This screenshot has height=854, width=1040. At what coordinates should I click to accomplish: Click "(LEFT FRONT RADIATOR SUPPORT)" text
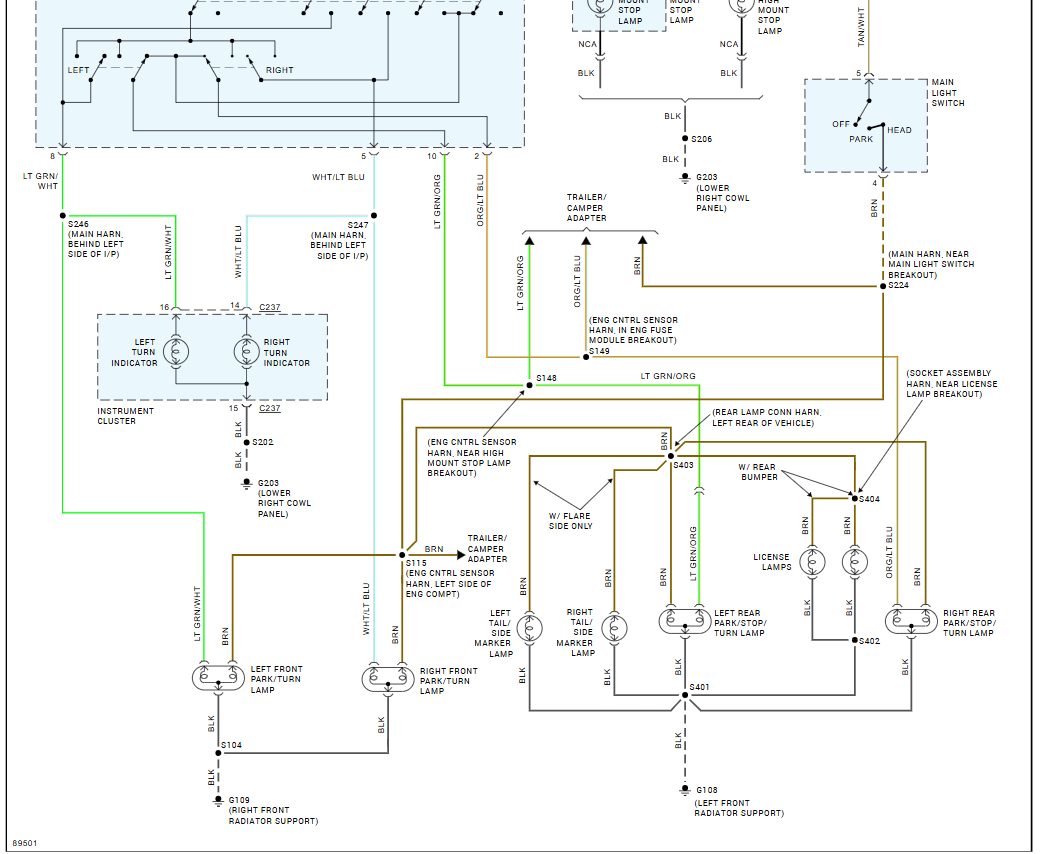tap(739, 808)
